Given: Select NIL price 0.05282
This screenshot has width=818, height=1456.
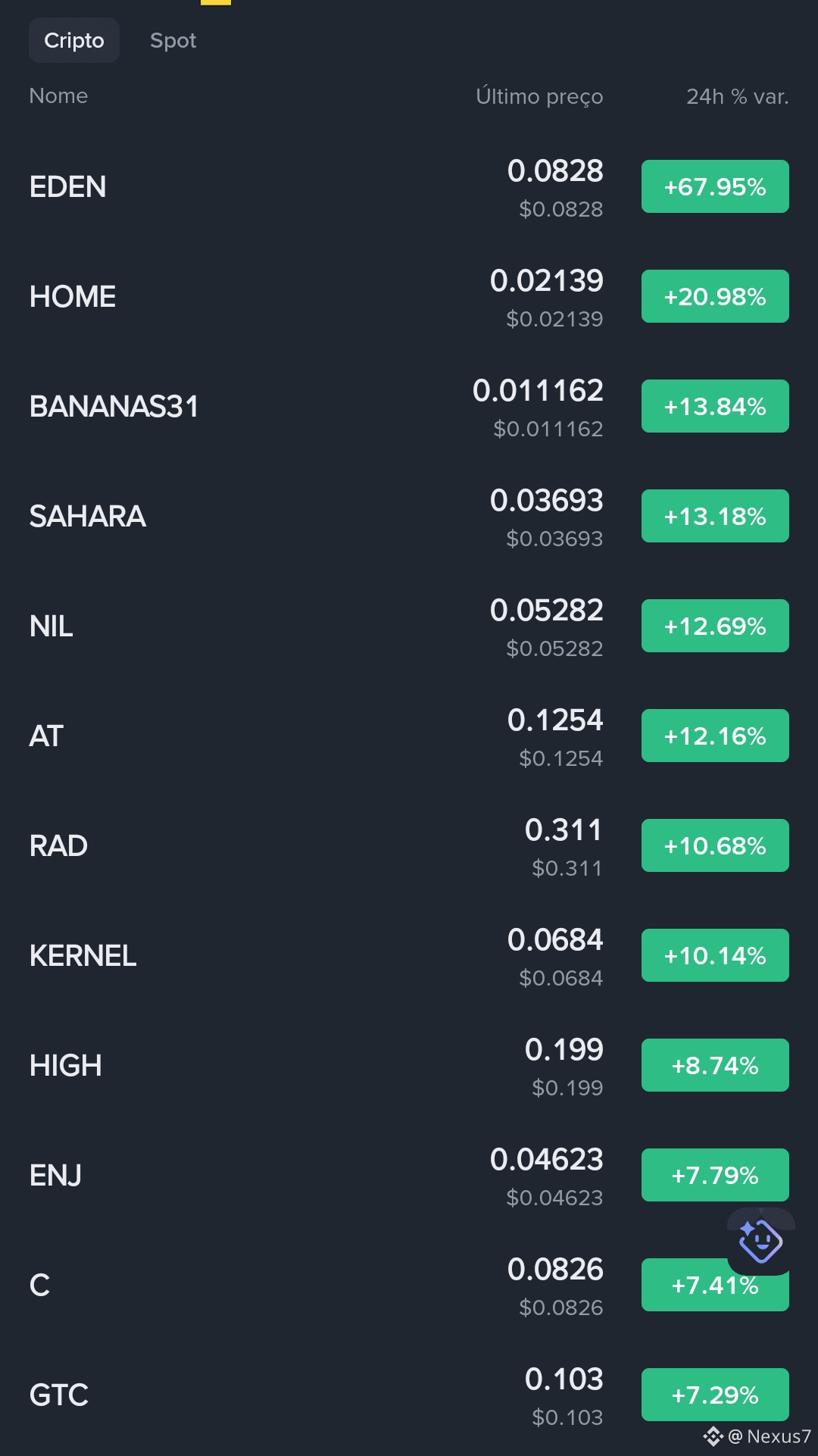Looking at the screenshot, I should tap(546, 611).
